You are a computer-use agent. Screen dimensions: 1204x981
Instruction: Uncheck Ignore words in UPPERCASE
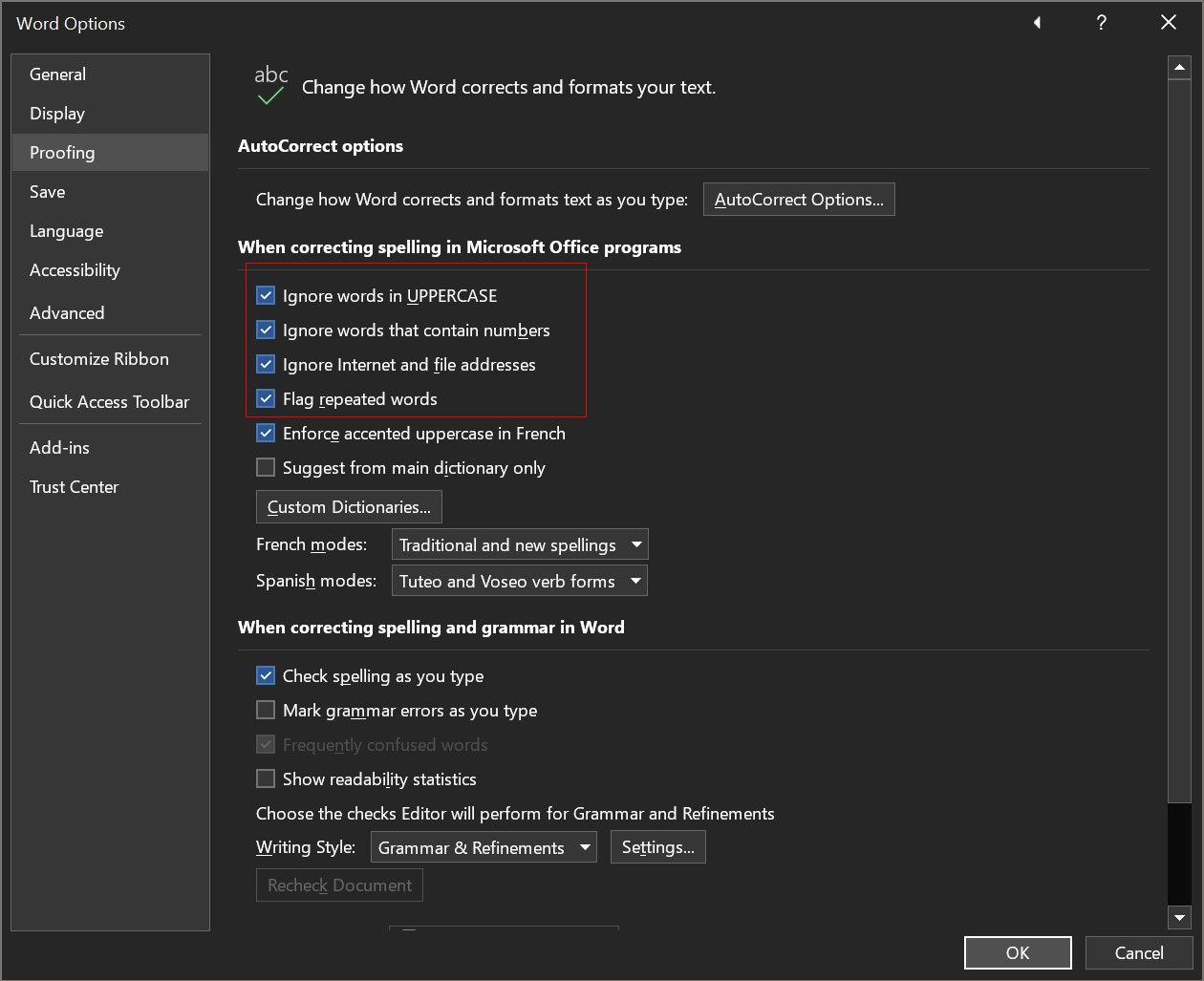[266, 296]
